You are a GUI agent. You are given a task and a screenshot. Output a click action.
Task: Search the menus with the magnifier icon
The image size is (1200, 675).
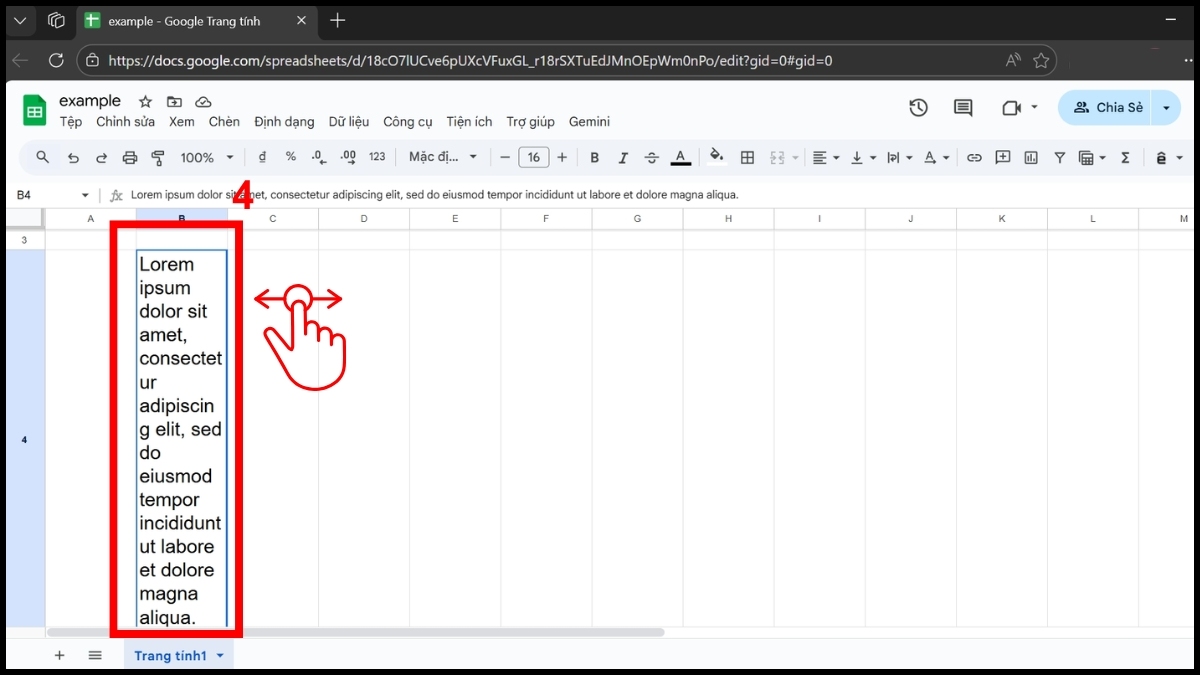pyautogui.click(x=42, y=157)
